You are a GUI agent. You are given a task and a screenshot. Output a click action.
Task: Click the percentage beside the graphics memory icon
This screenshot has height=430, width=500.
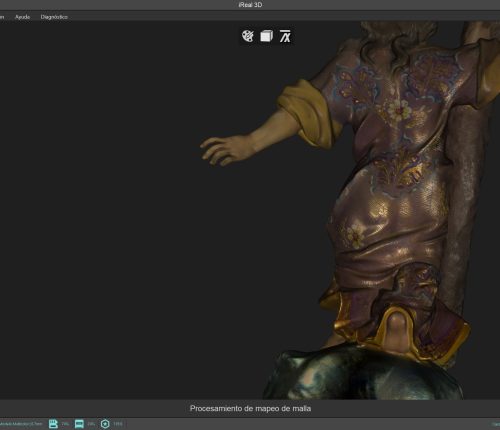pyautogui.click(x=91, y=424)
